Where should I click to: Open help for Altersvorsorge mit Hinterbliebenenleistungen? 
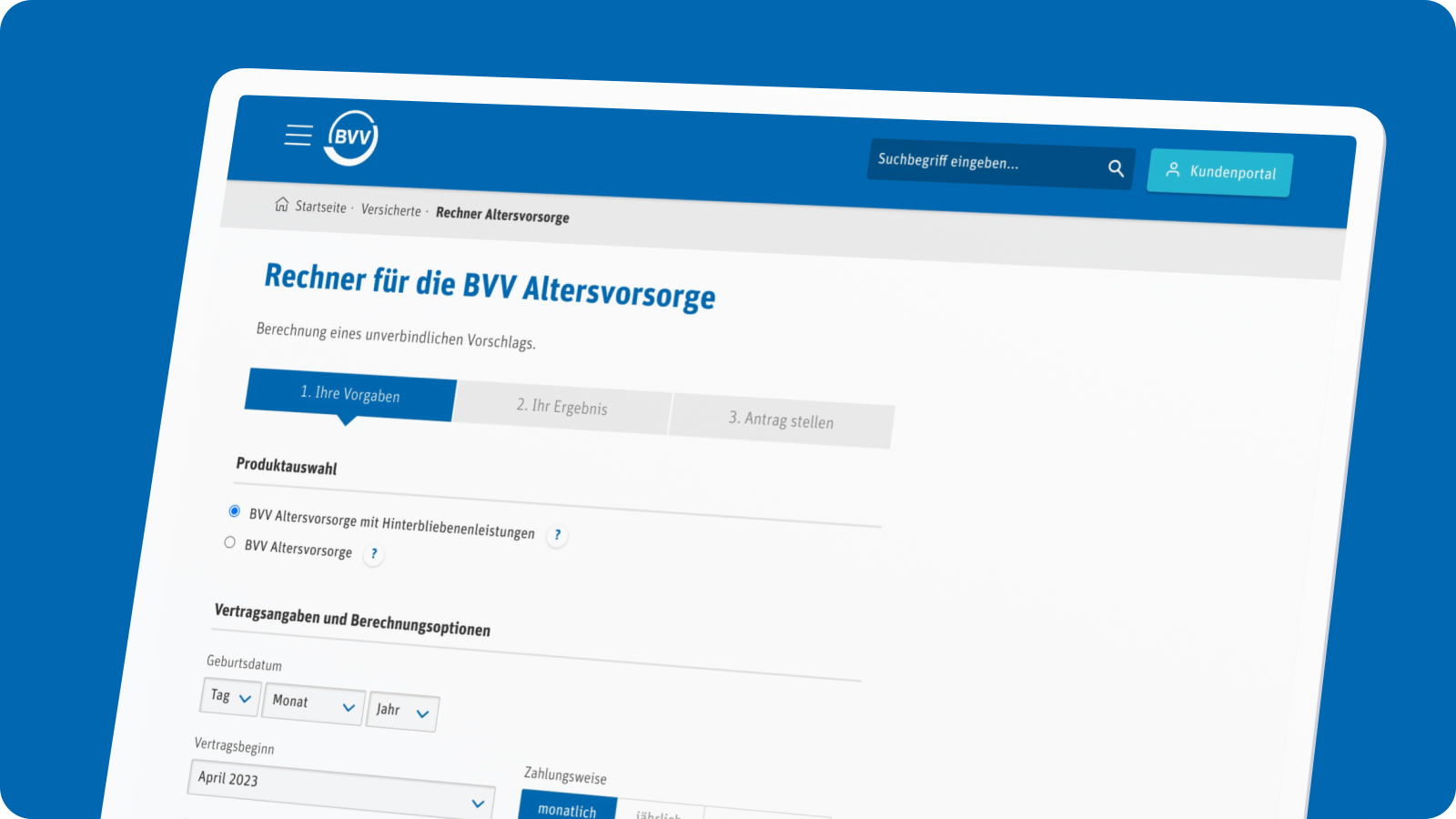click(x=557, y=535)
